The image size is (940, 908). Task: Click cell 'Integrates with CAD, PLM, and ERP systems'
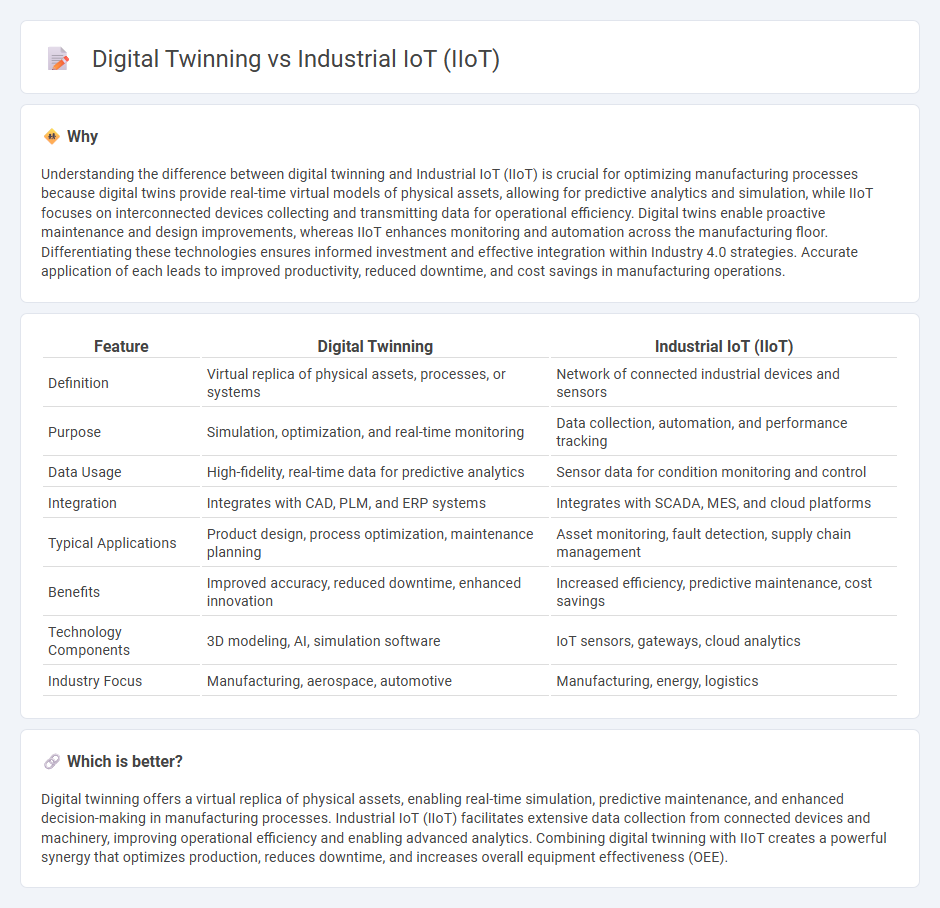[x=375, y=503]
